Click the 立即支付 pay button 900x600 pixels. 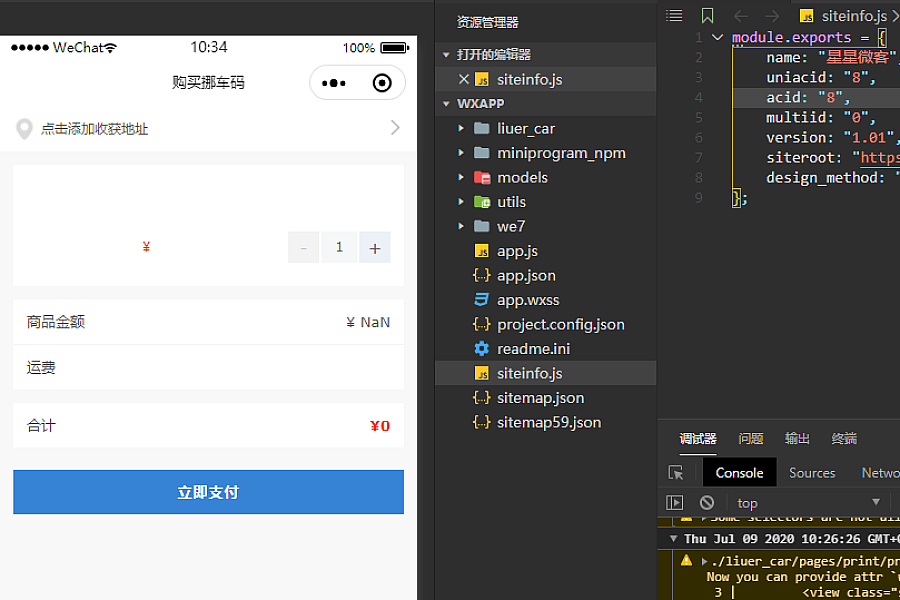[x=208, y=492]
